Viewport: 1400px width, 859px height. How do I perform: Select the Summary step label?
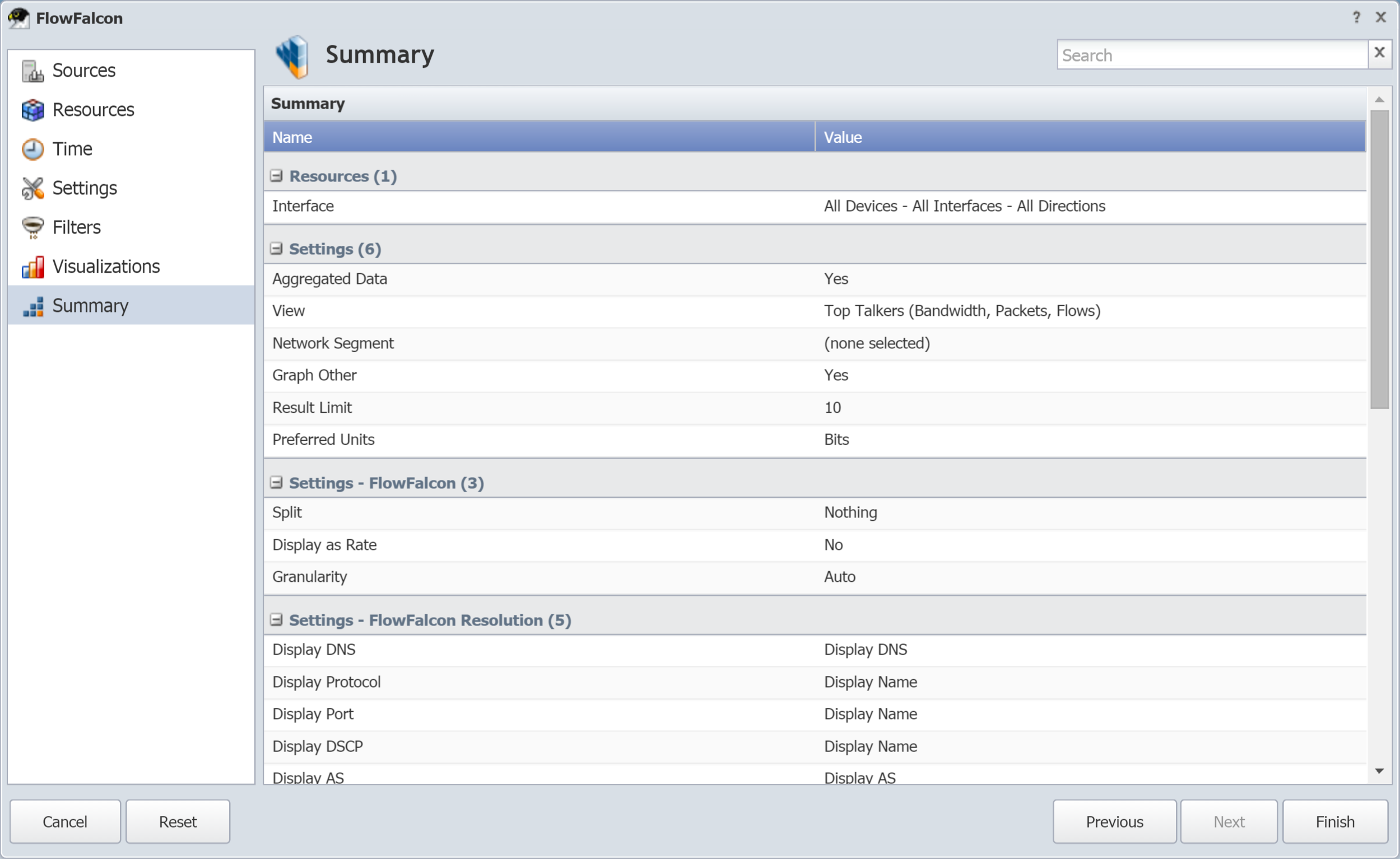[90, 306]
